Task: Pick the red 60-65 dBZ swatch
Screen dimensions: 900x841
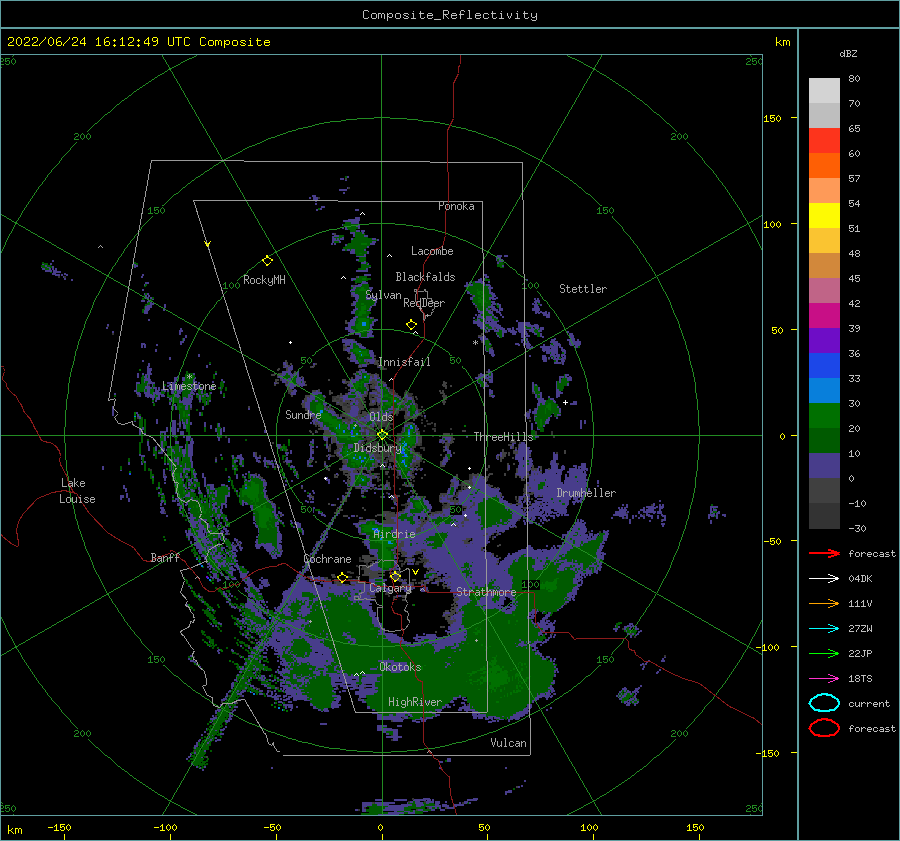Action: pos(824,141)
